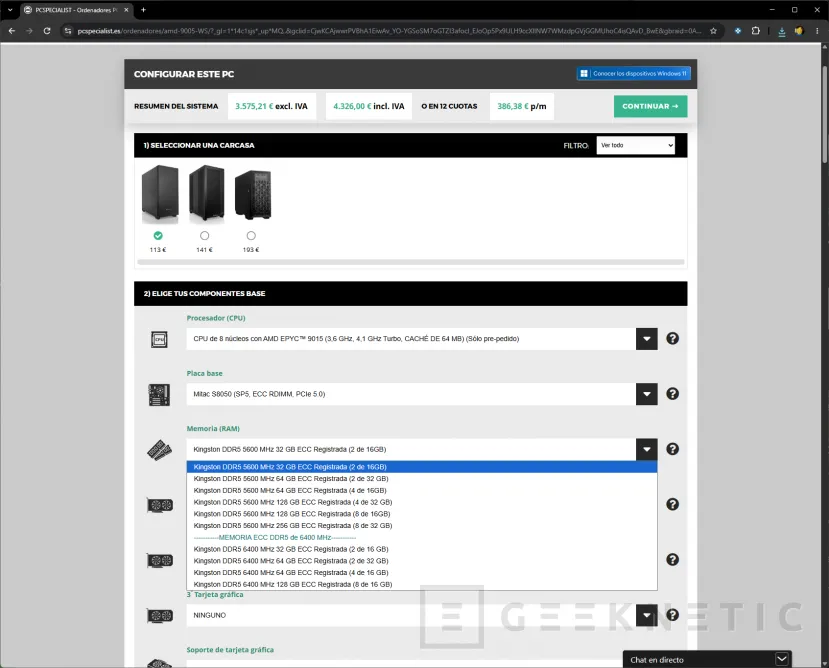
Task: Click the page vertical scrollbar
Action: coord(824,115)
